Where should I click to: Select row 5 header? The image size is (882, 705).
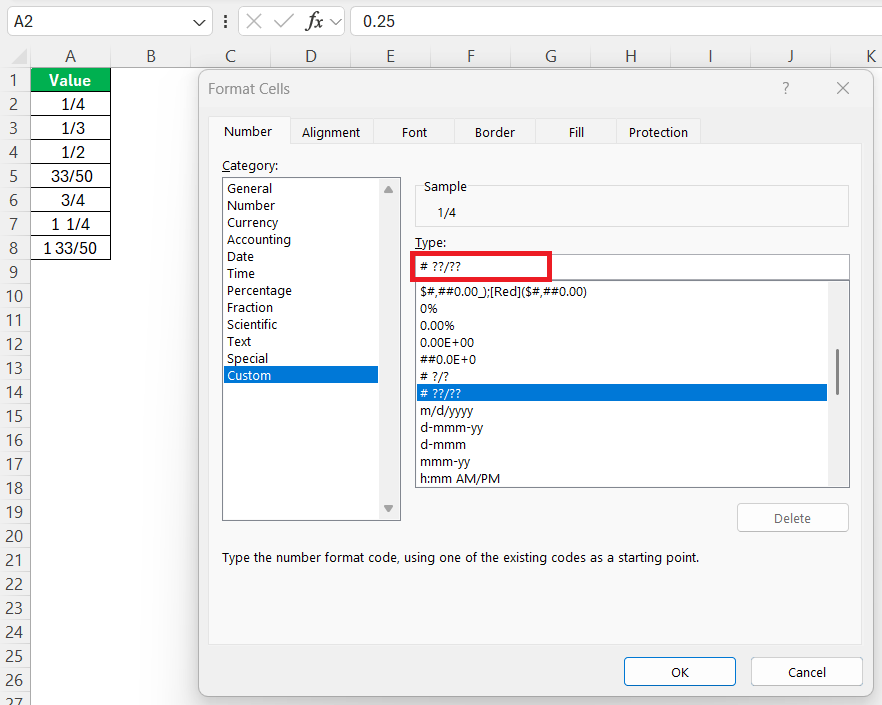pos(14,176)
